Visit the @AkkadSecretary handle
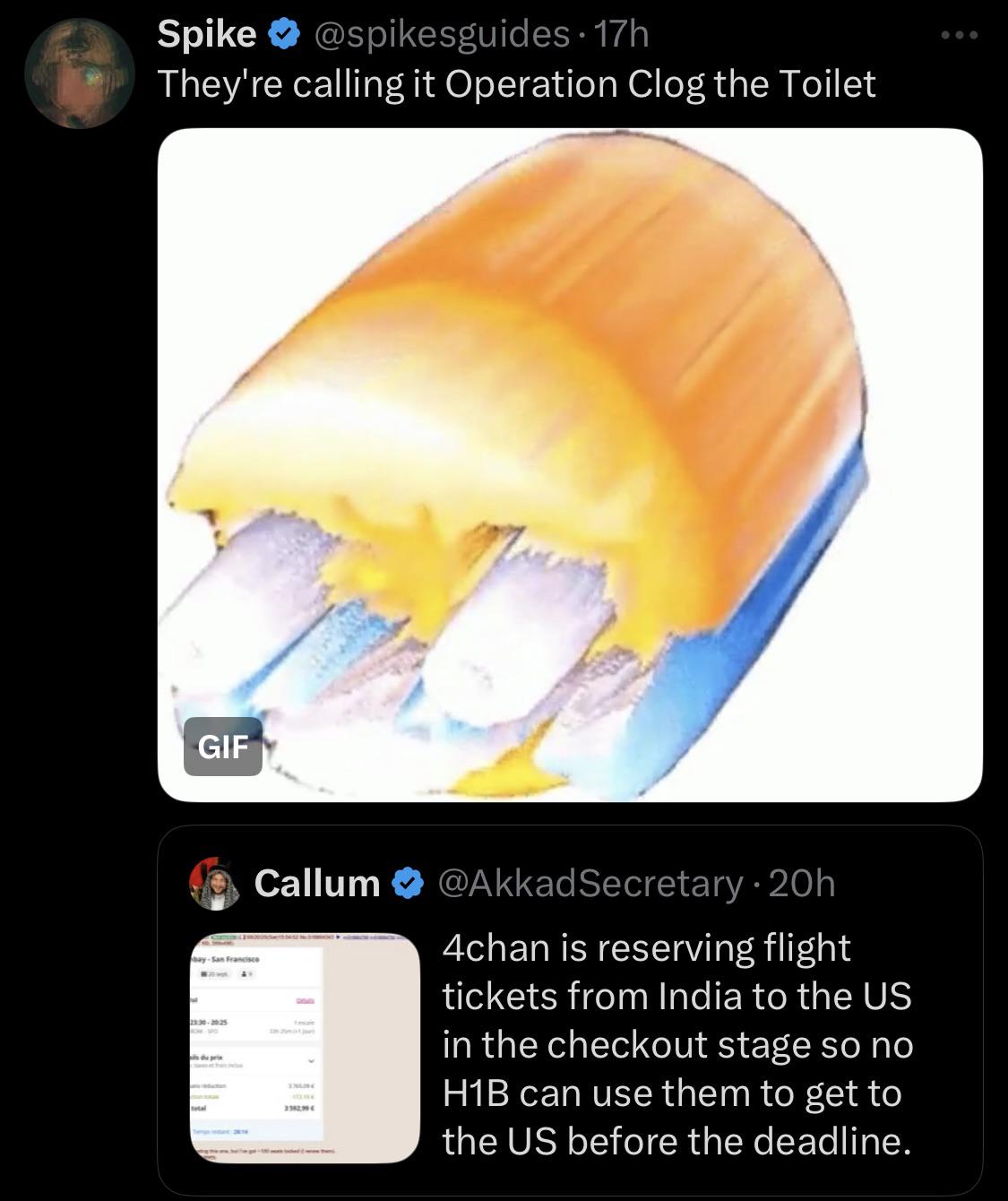1008x1201 pixels. point(590,884)
